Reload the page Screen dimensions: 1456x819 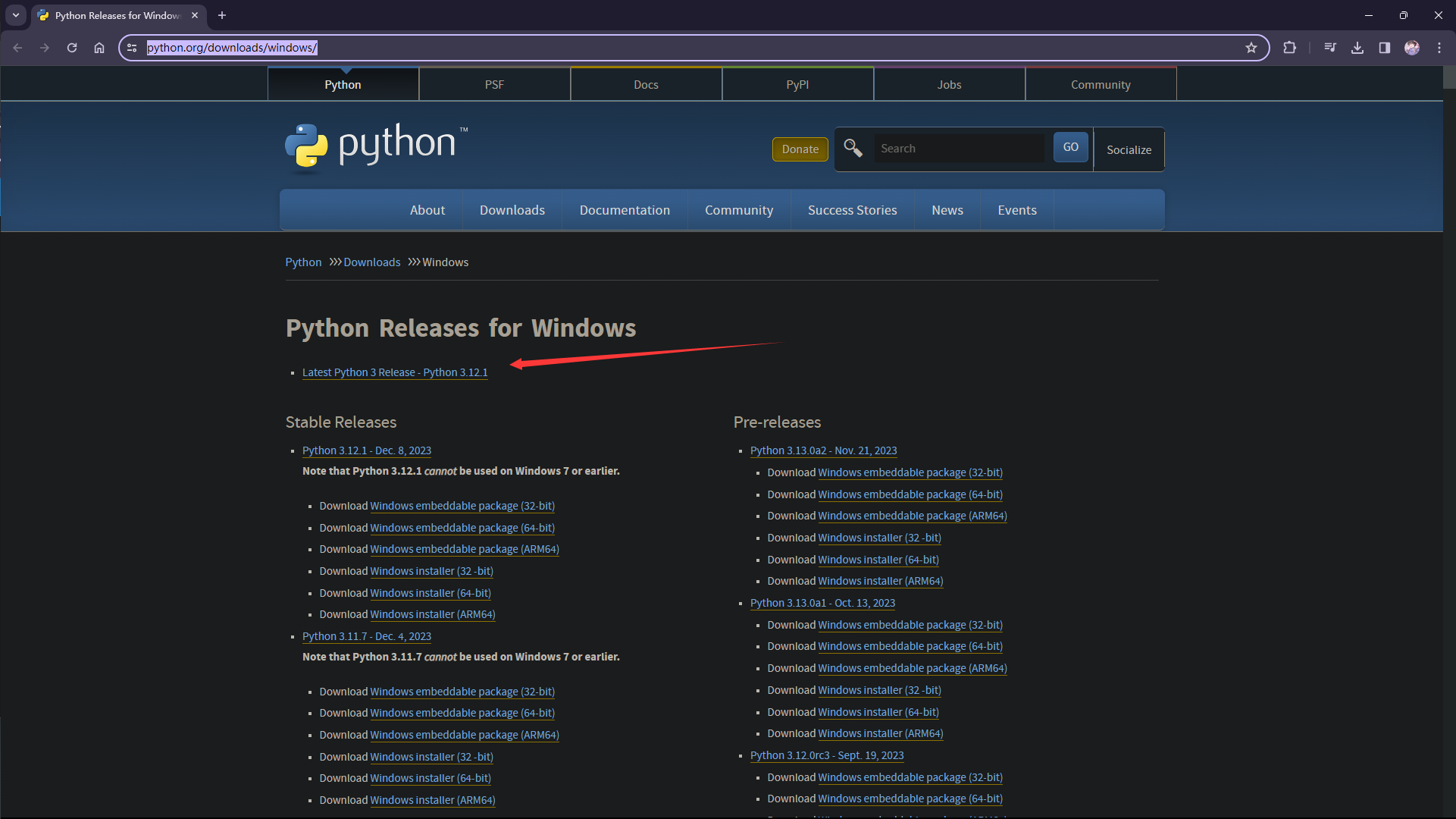pyautogui.click(x=72, y=48)
